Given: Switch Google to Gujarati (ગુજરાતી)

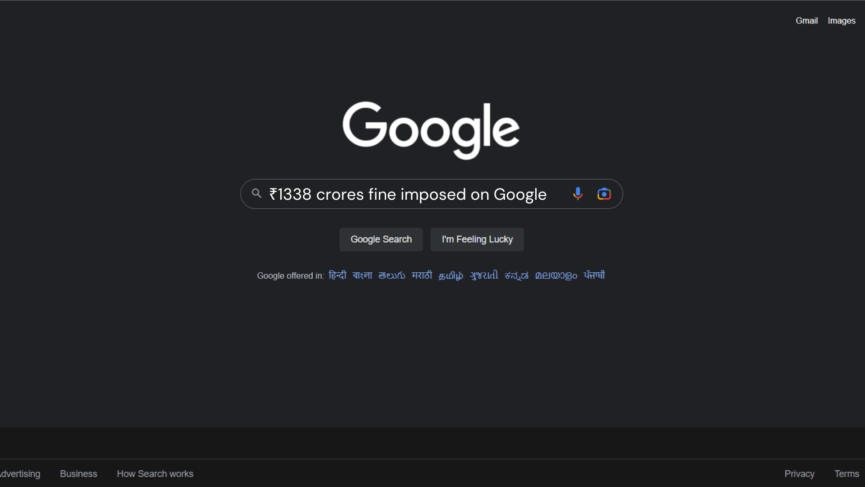Looking at the screenshot, I should [x=484, y=275].
